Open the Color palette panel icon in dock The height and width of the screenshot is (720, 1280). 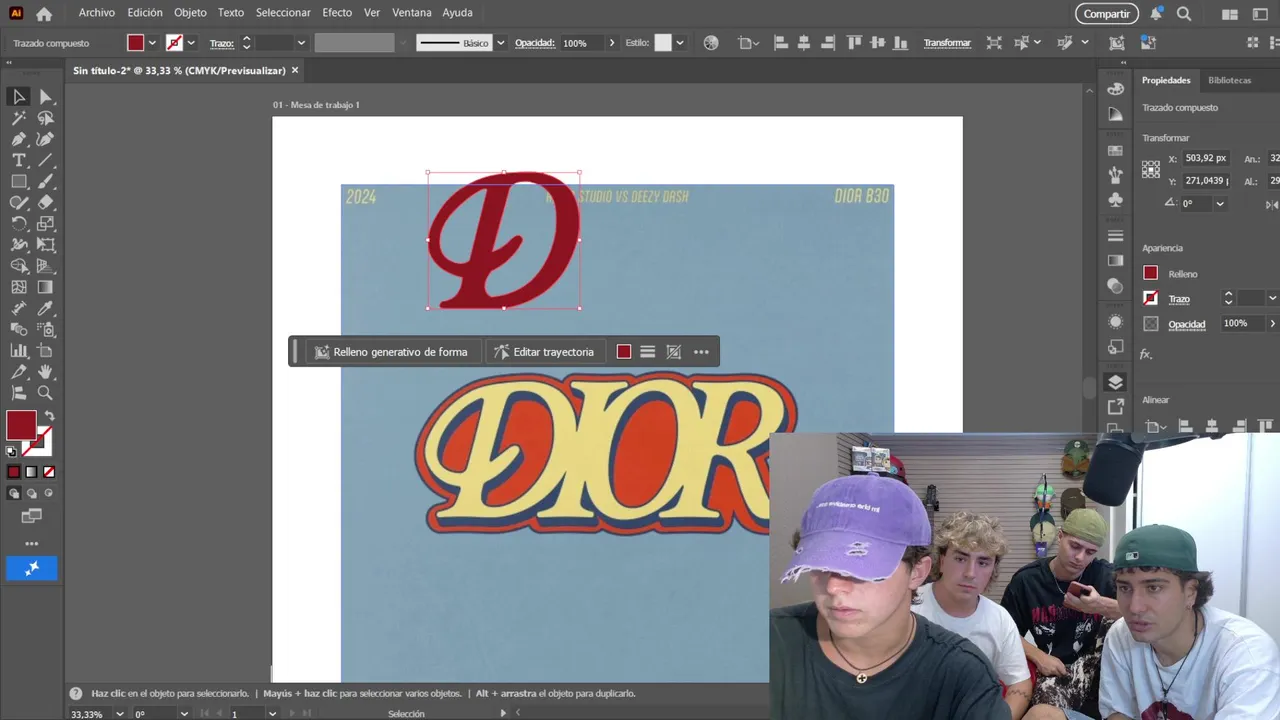(x=1116, y=88)
